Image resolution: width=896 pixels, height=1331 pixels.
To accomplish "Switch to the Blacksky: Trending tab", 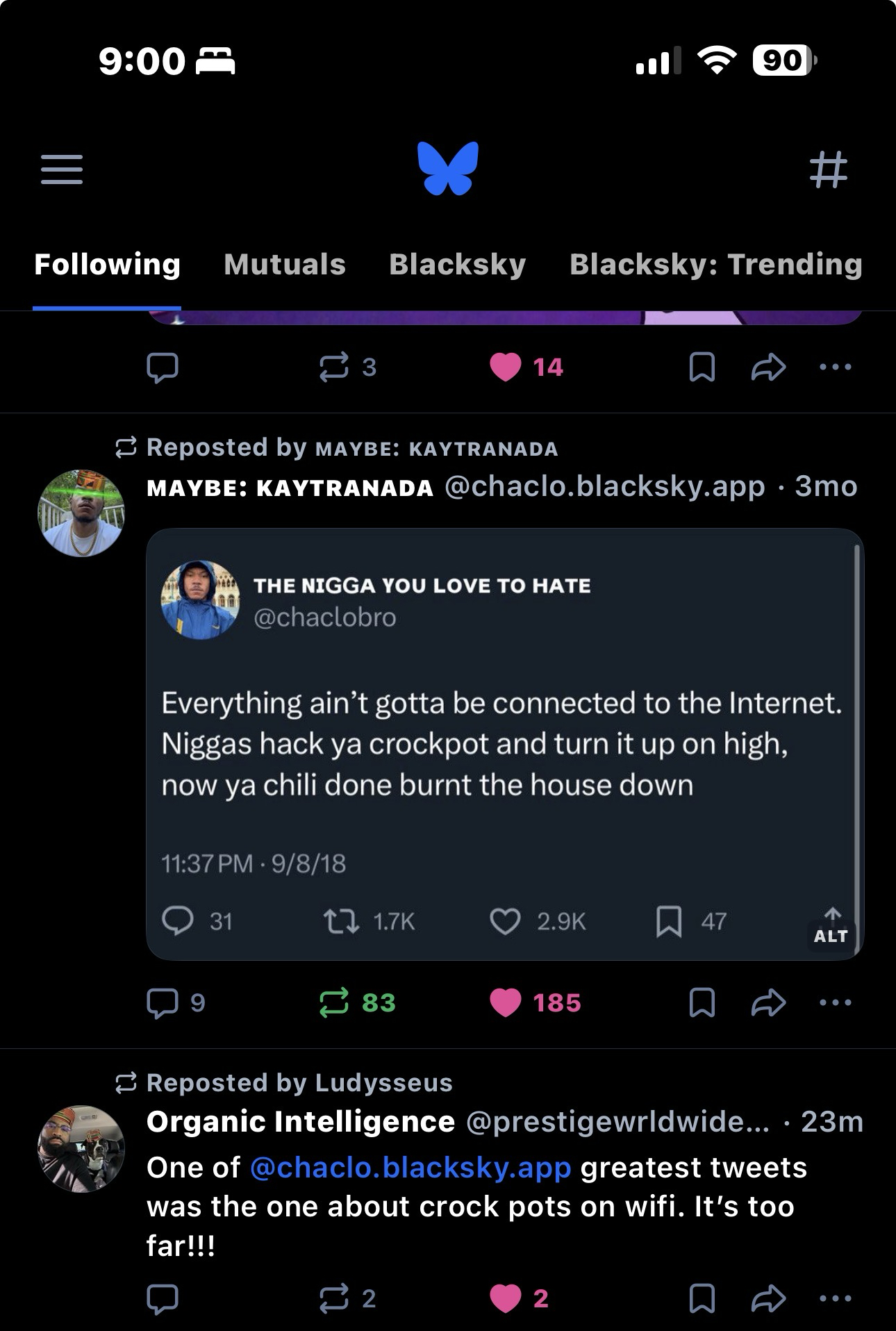I will pos(715,265).
